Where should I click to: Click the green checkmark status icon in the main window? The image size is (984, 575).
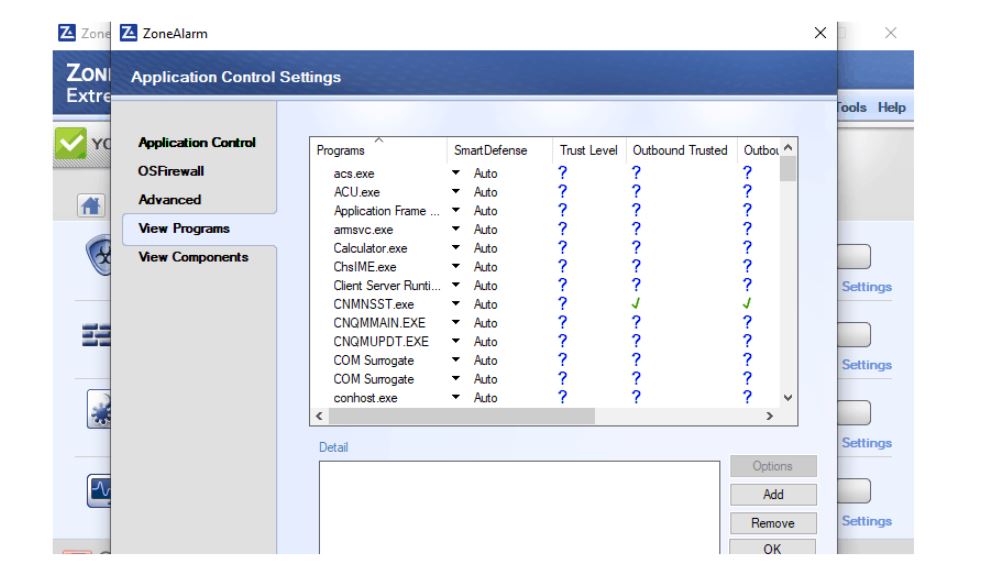pos(70,143)
